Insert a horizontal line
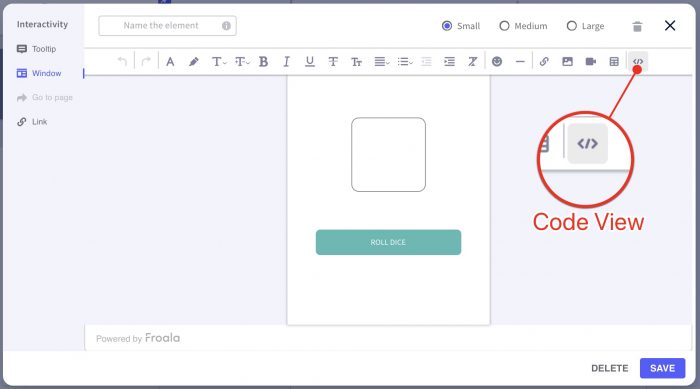The width and height of the screenshot is (700, 389). (x=520, y=62)
